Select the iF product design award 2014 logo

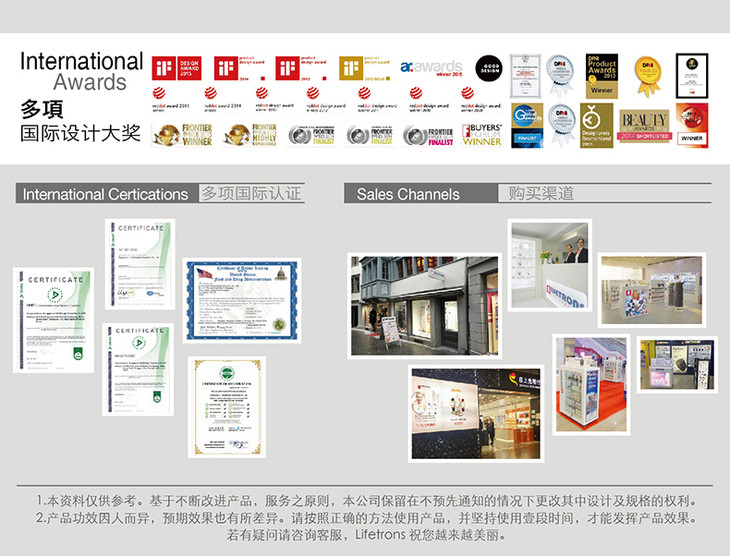(x=239, y=68)
